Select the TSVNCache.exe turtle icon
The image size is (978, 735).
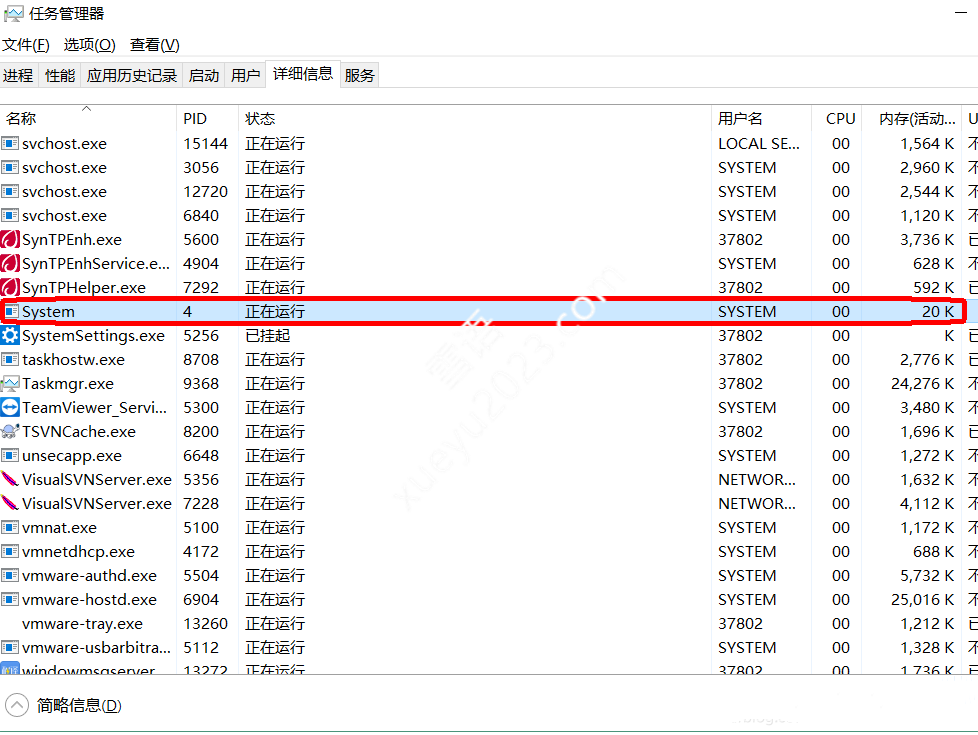tap(10, 432)
